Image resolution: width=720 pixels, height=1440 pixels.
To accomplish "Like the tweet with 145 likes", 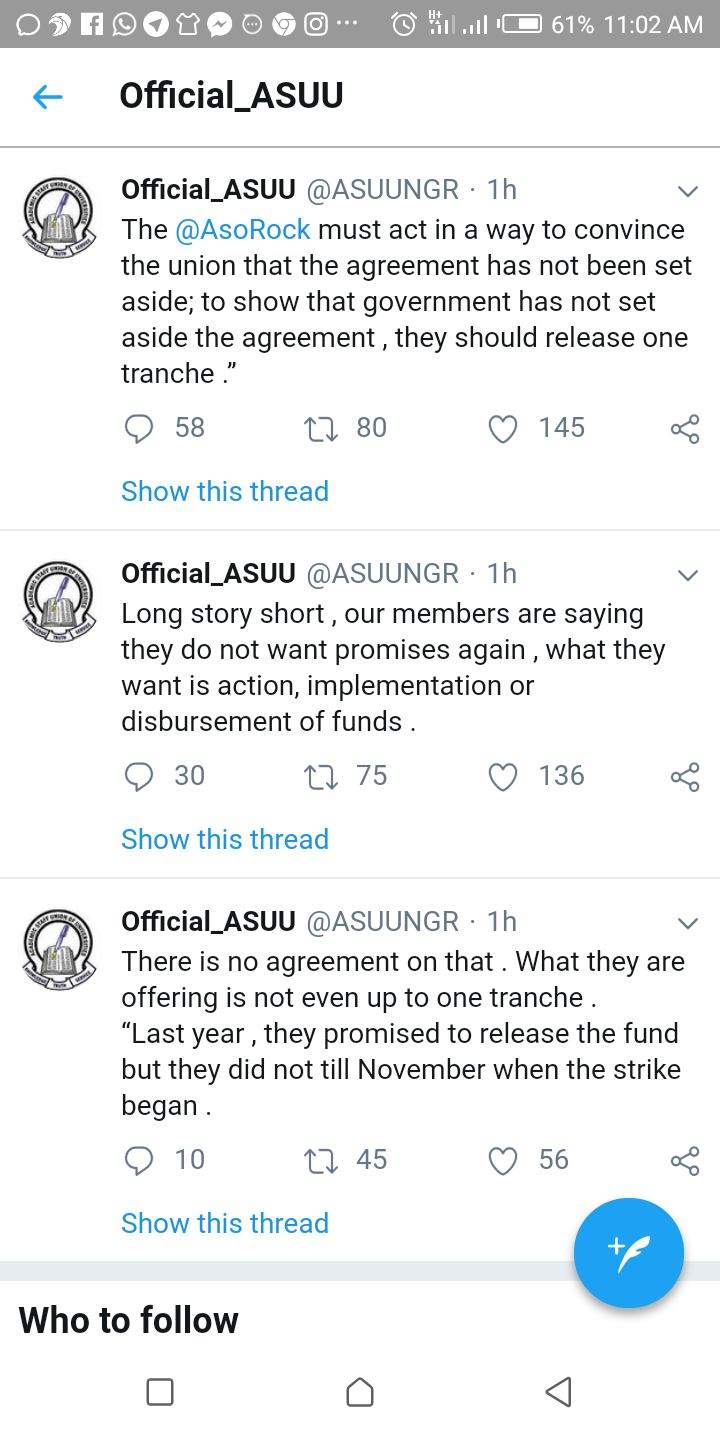I will (503, 429).
